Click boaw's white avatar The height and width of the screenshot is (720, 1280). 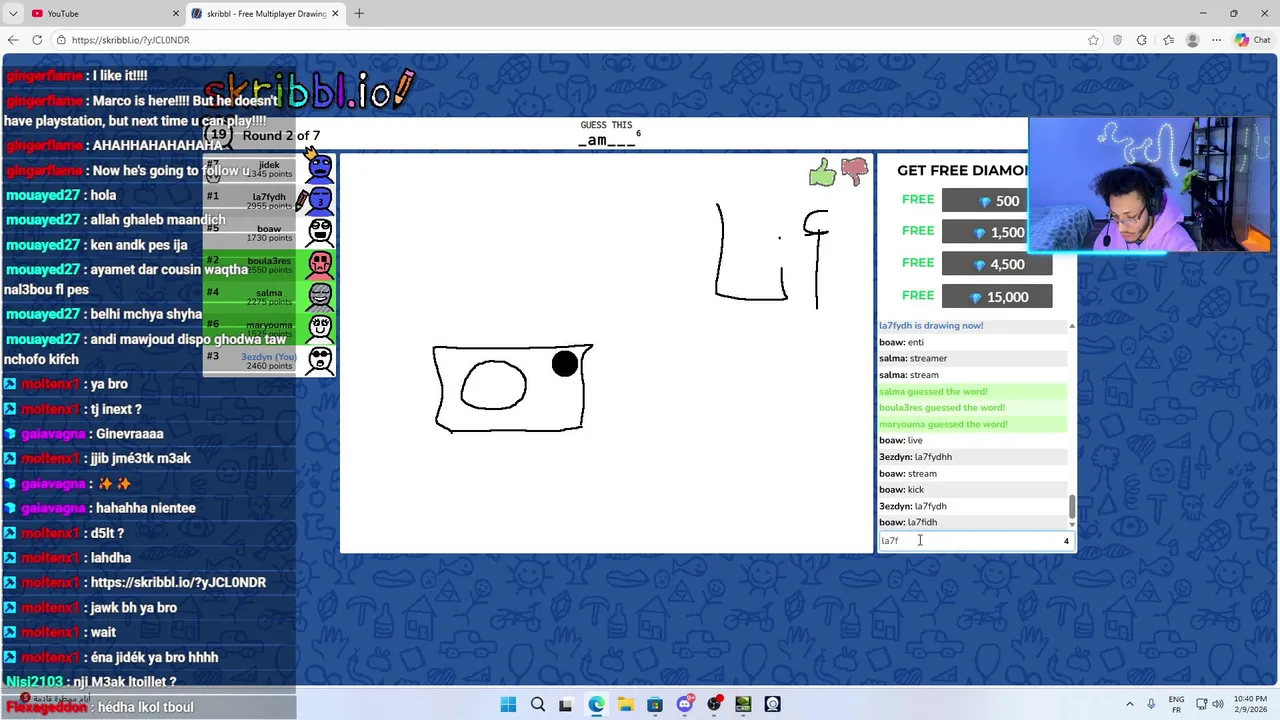tap(320, 231)
